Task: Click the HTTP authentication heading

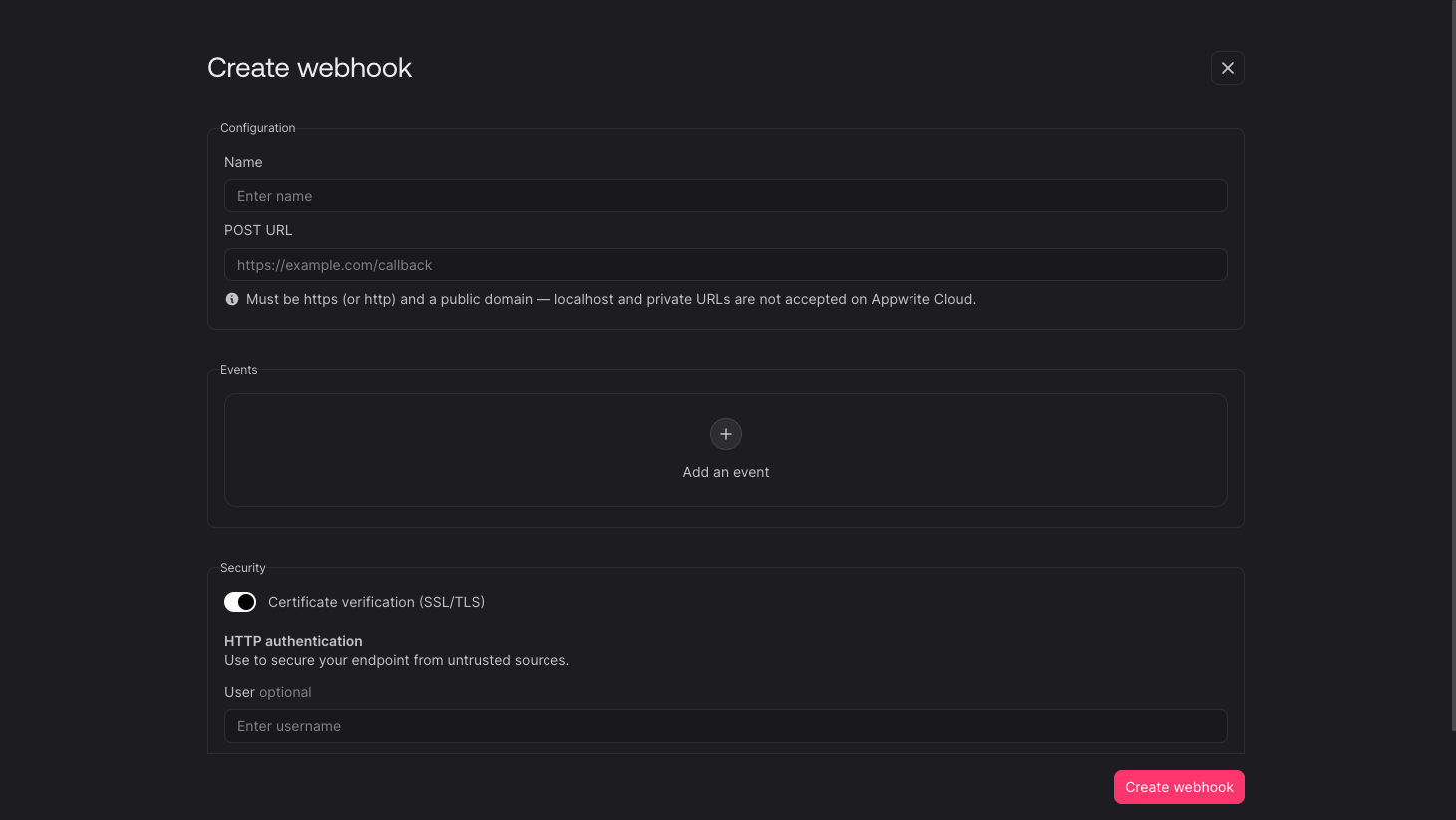Action: pyautogui.click(x=293, y=640)
